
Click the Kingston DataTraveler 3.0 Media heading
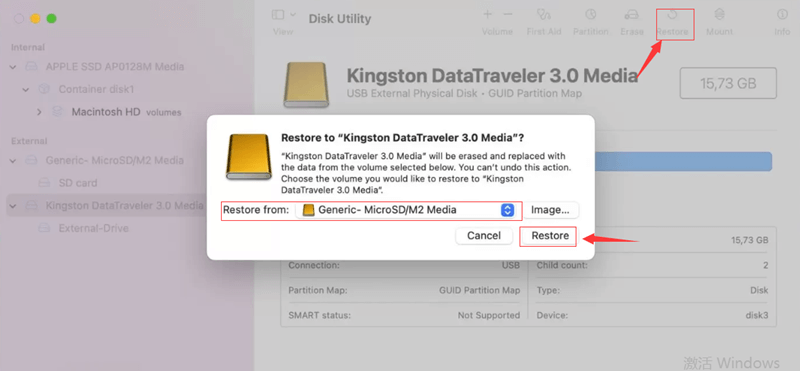pos(492,76)
